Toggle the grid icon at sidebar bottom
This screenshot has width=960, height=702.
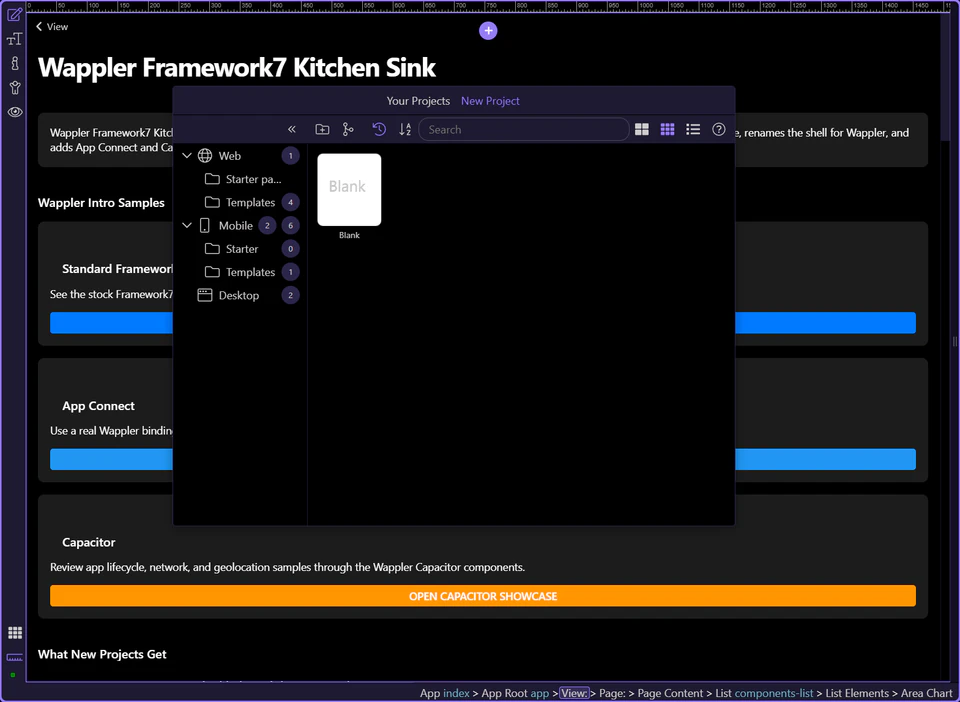pos(15,632)
